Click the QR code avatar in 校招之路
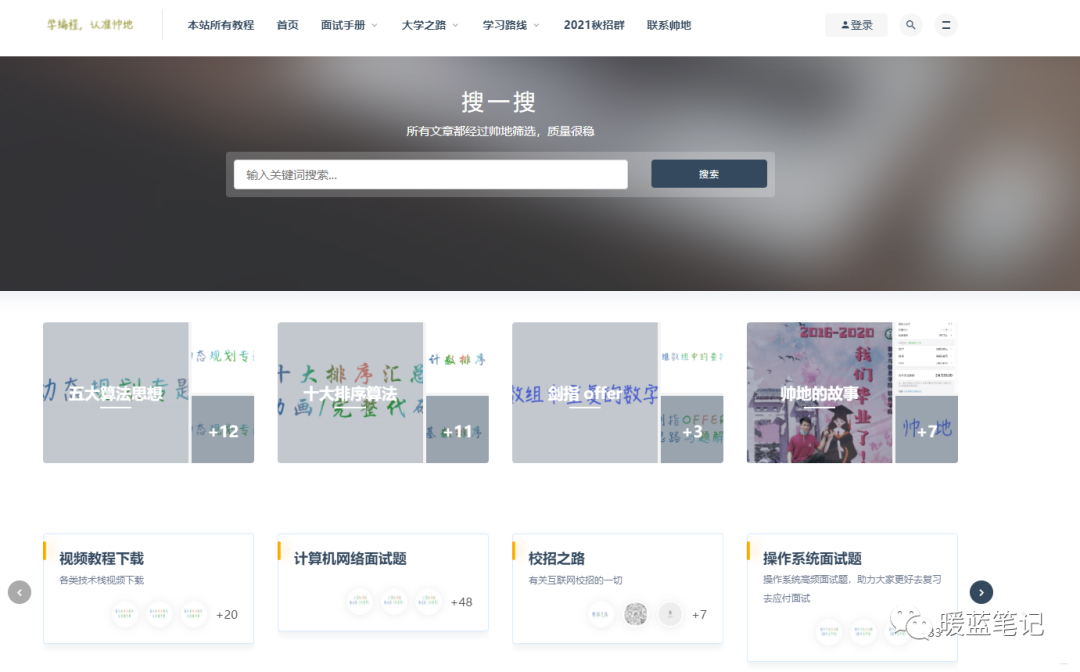 [636, 613]
